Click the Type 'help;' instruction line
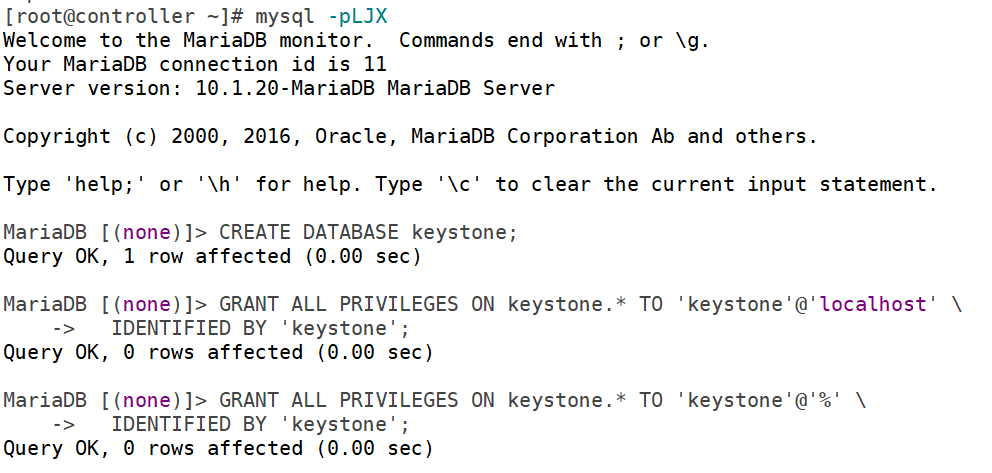The height and width of the screenshot is (473, 992). coord(470,184)
